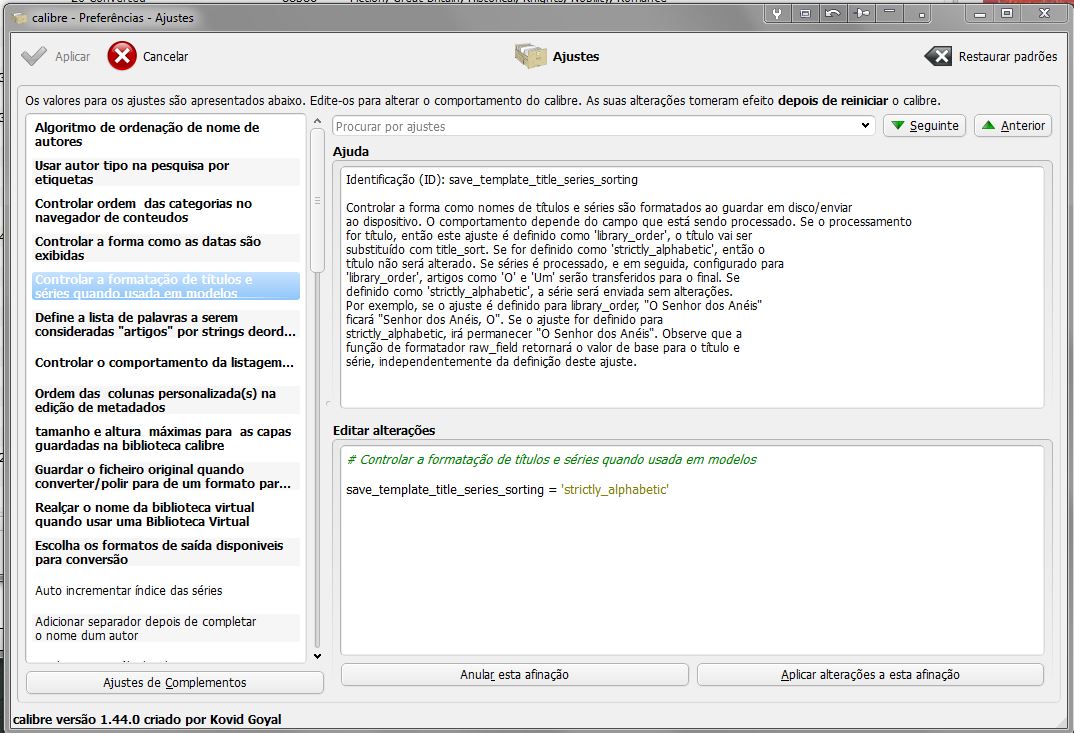
Task: Click the Seguinte button
Action: pos(924,125)
